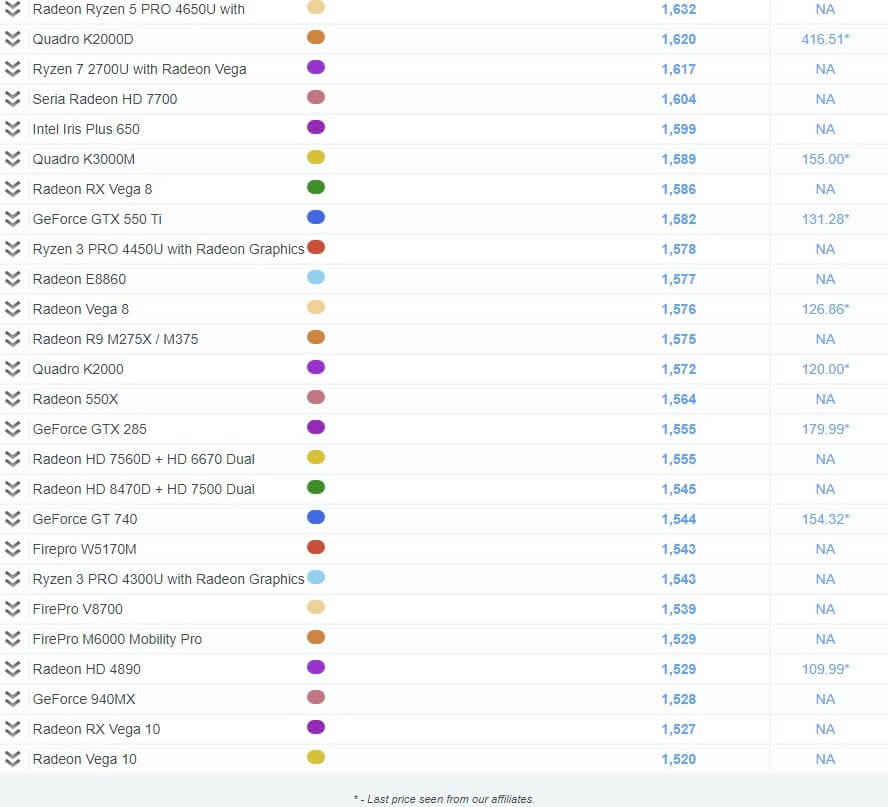Click green swatch beside Radeon RX Vega 8

point(315,187)
